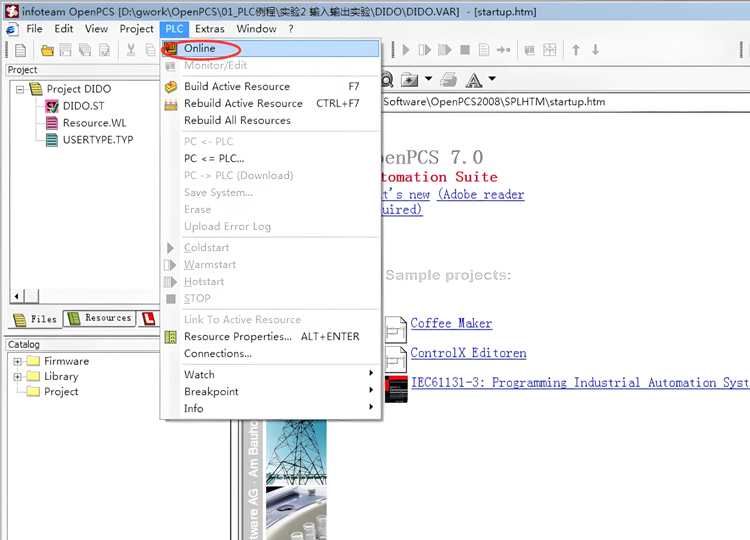750x540 pixels.
Task: Choose Build Active Resource menu entry
Action: (x=236, y=86)
